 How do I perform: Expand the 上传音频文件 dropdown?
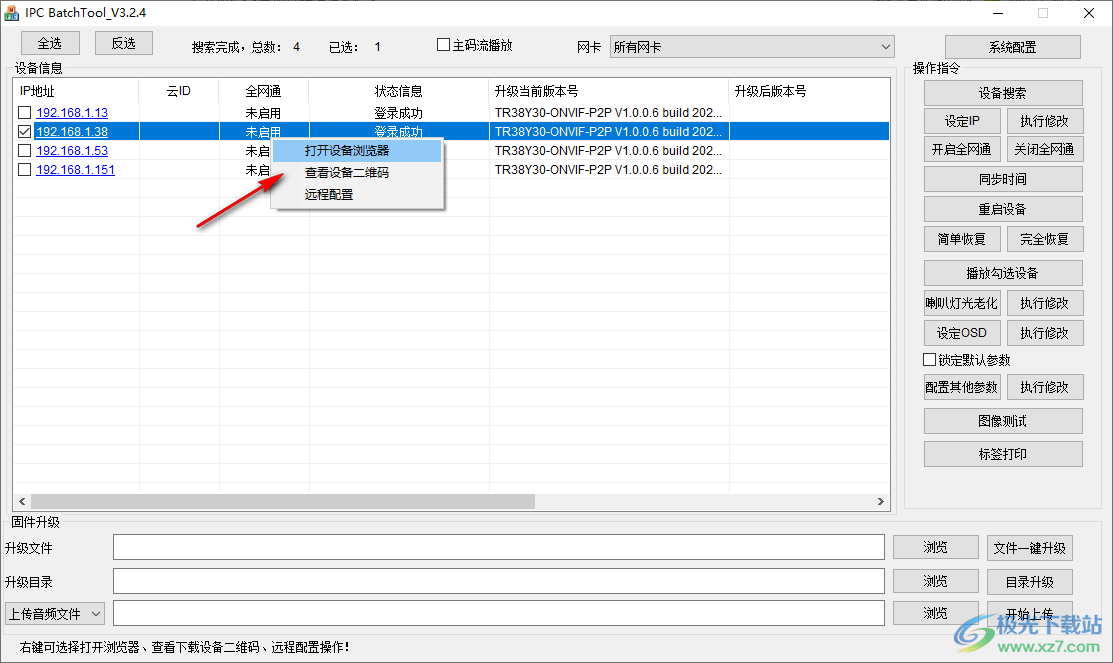[x=96, y=613]
